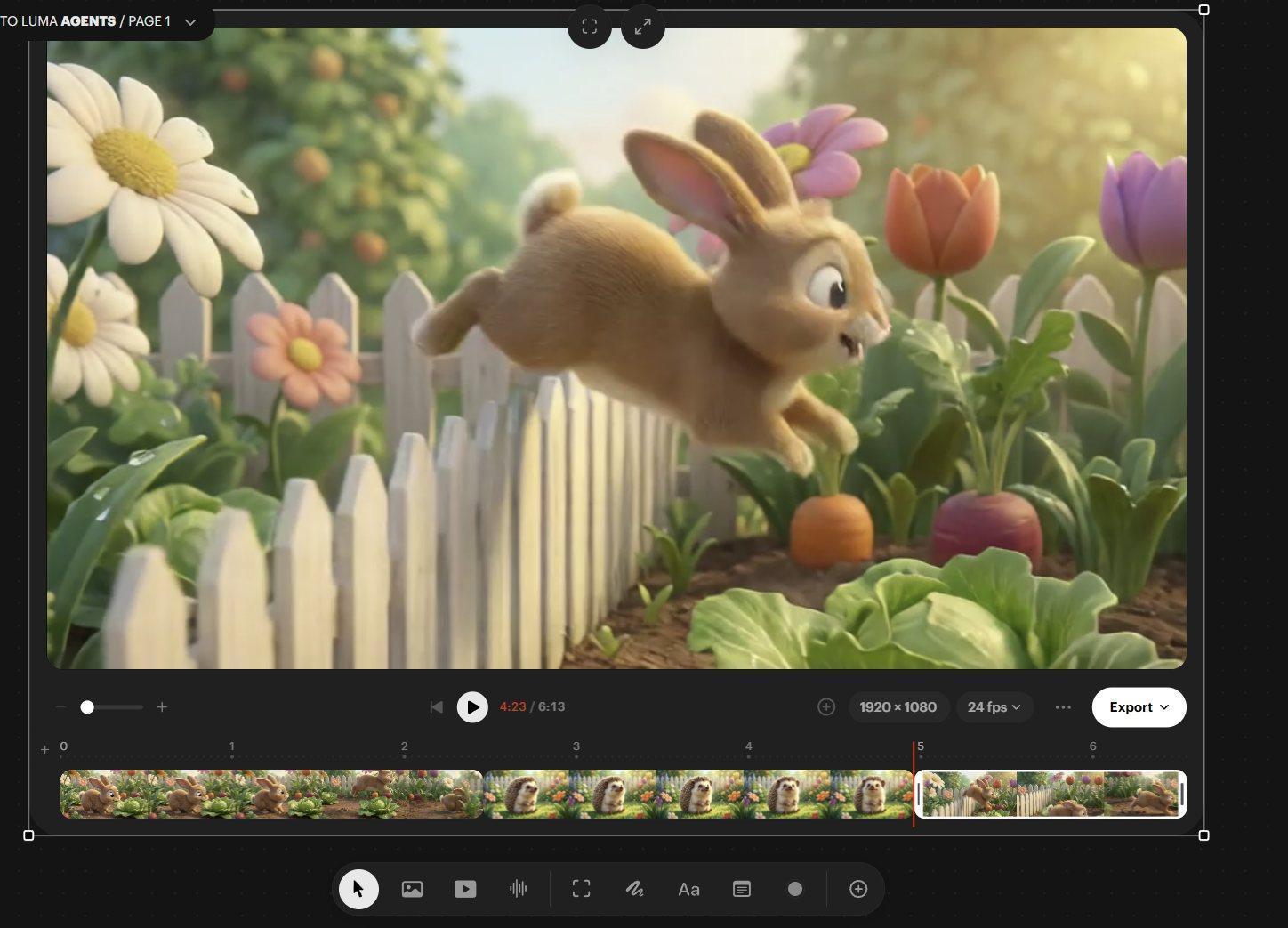Viewport: 1288px width, 928px height.
Task: Open the Export dropdown menu
Action: tap(1139, 707)
